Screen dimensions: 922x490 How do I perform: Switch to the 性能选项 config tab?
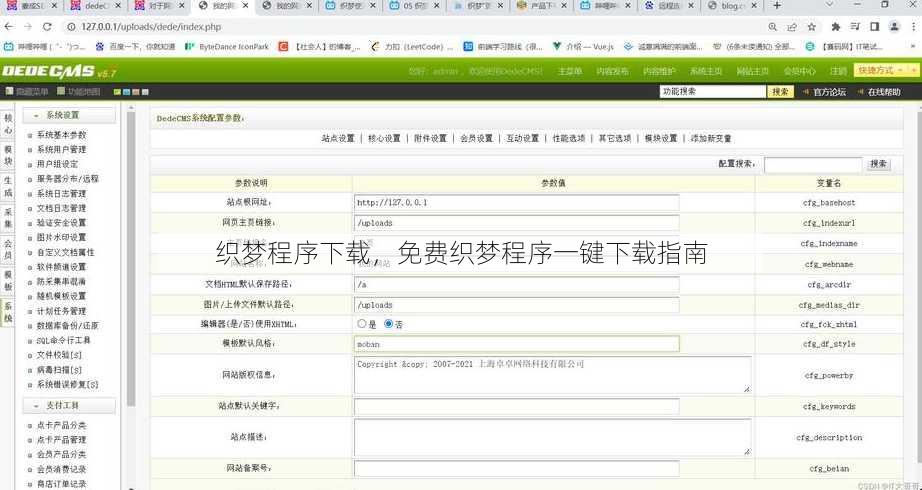tap(569, 139)
